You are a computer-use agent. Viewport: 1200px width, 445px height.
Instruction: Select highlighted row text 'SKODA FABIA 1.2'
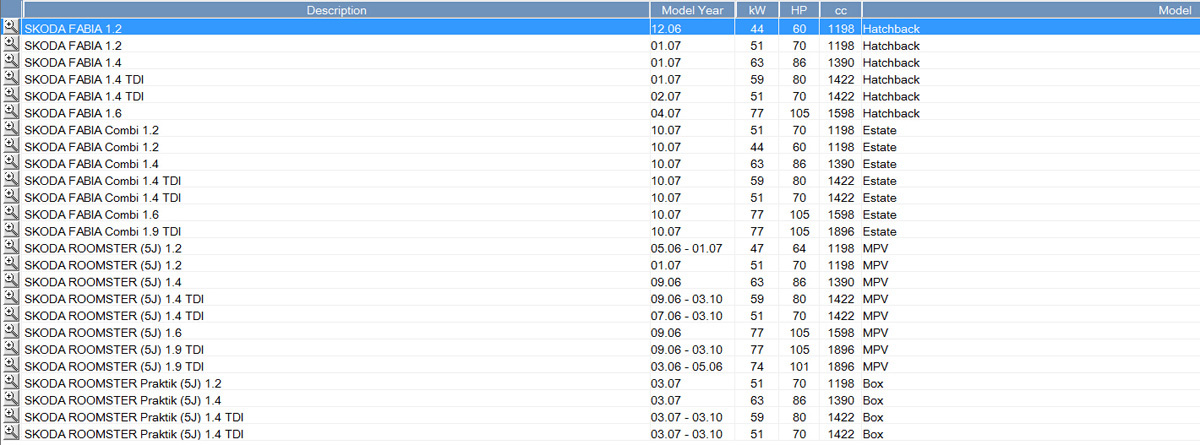point(73,28)
